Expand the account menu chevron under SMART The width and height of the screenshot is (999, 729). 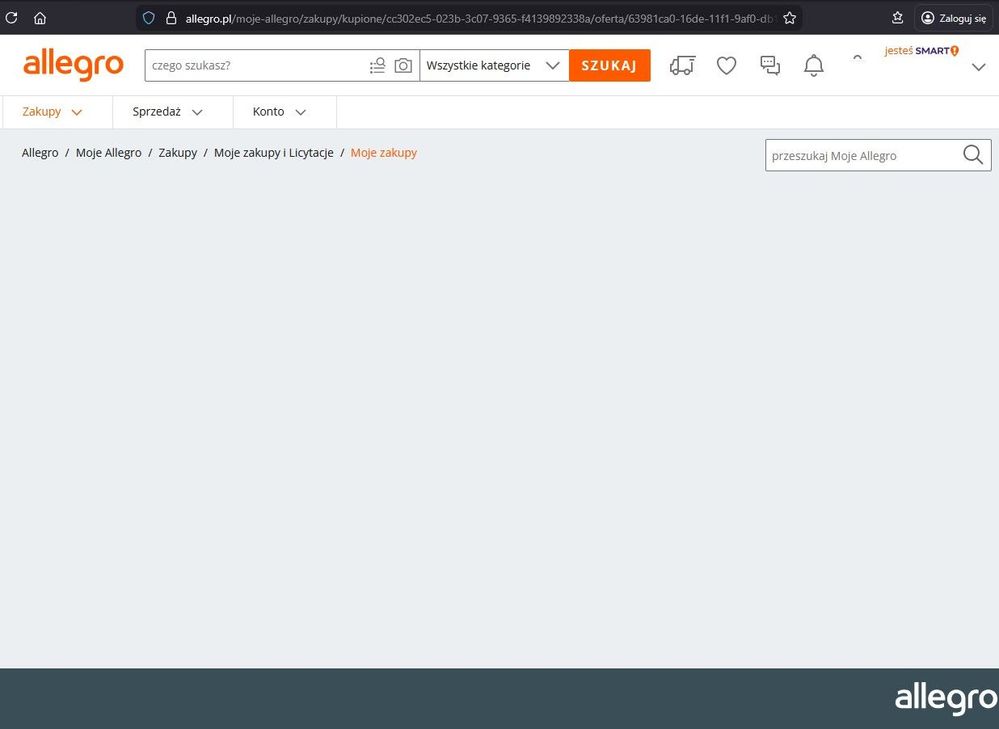[979, 67]
